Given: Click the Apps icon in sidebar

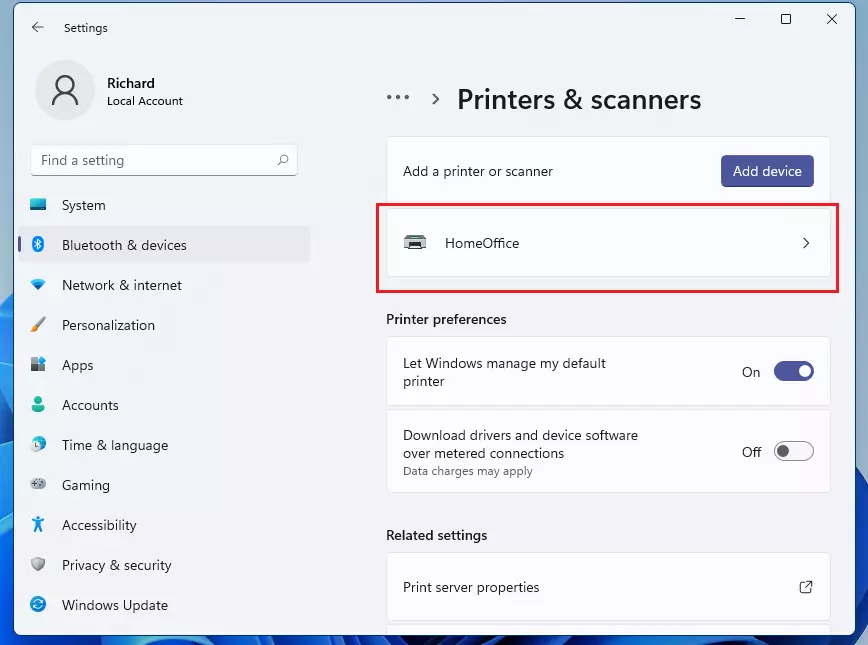Looking at the screenshot, I should (38, 364).
